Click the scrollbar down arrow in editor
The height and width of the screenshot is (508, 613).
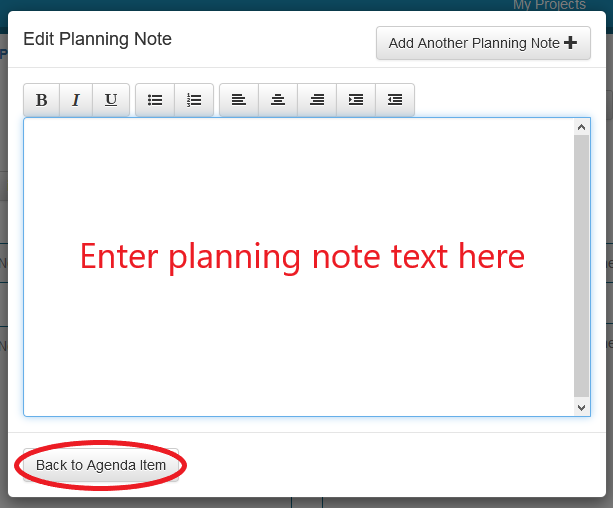582,407
